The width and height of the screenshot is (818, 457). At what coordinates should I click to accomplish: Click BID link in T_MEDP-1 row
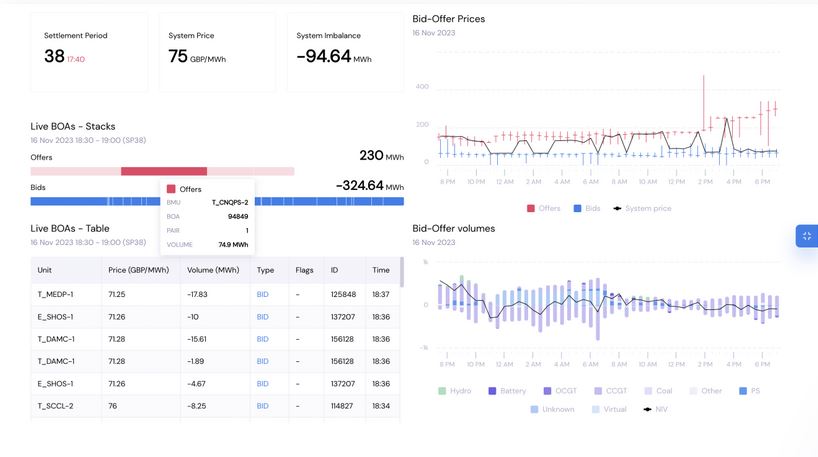click(263, 294)
